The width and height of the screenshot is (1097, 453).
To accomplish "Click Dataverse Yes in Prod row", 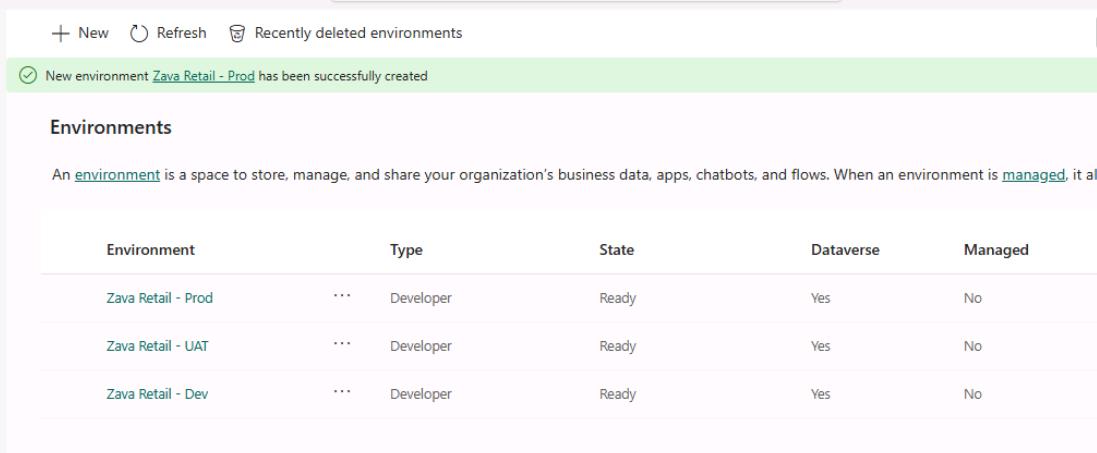I will pos(821,298).
